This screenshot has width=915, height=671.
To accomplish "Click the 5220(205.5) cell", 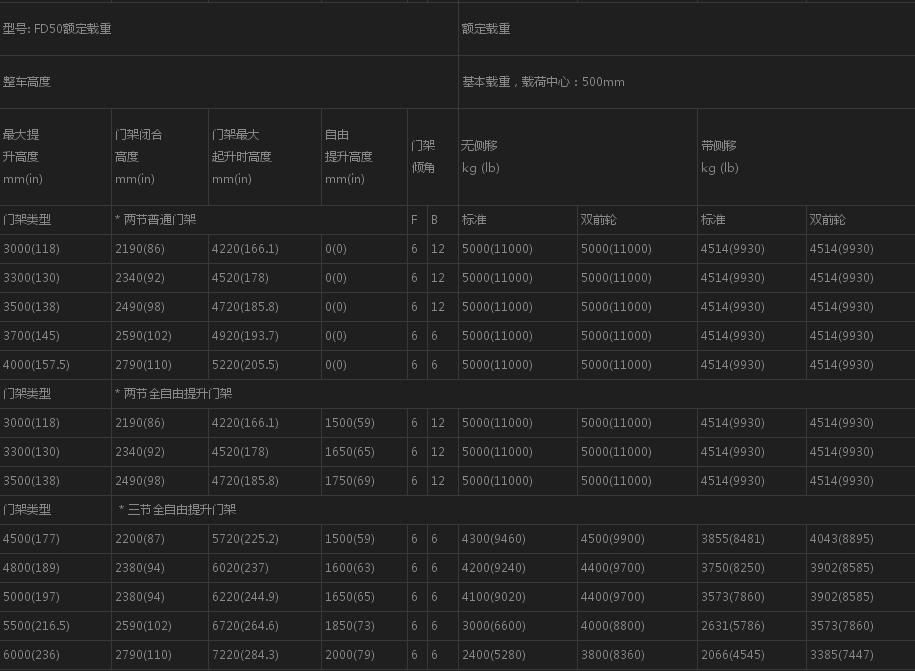I will click(245, 365).
